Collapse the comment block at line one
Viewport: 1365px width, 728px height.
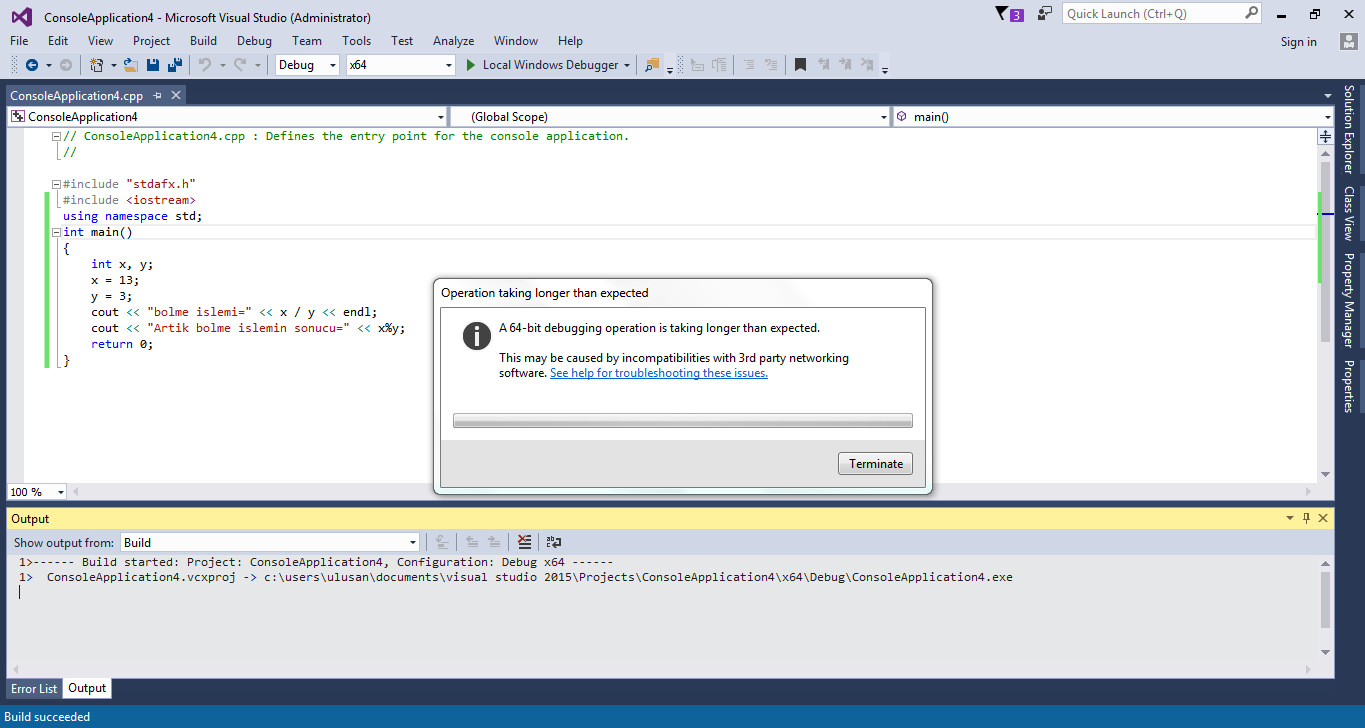(56, 136)
